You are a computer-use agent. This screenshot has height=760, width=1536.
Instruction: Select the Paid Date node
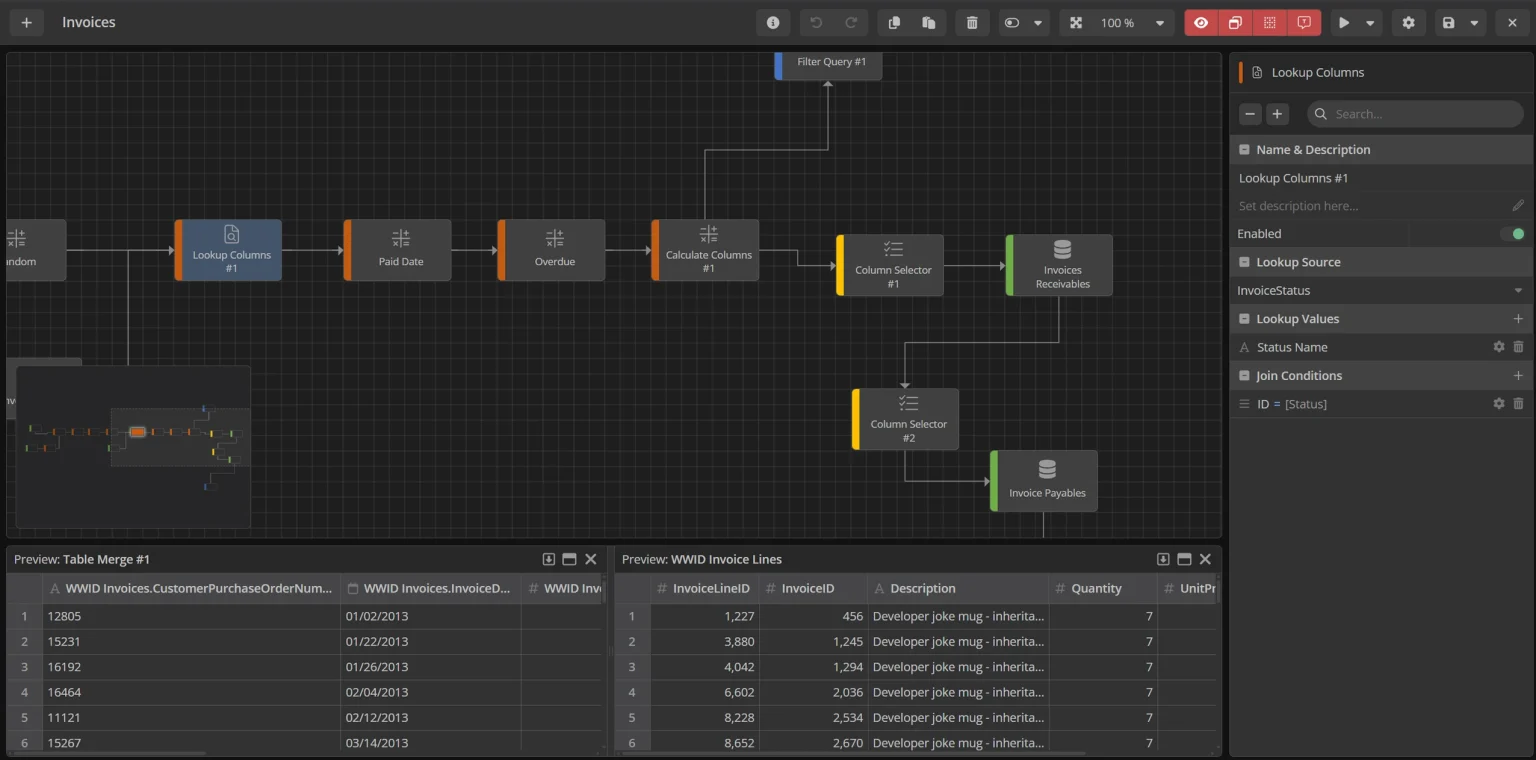397,250
